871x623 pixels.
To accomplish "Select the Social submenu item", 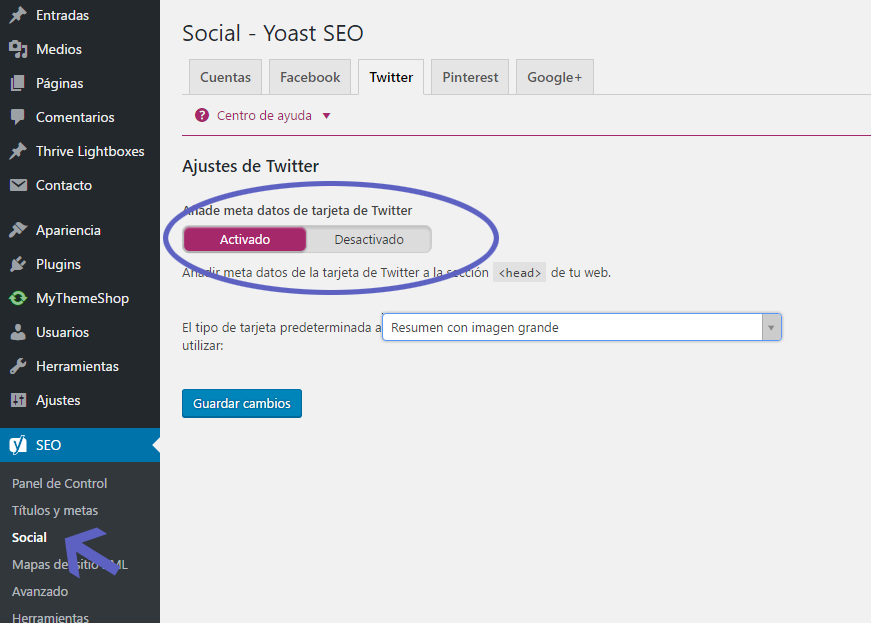I will coord(29,537).
